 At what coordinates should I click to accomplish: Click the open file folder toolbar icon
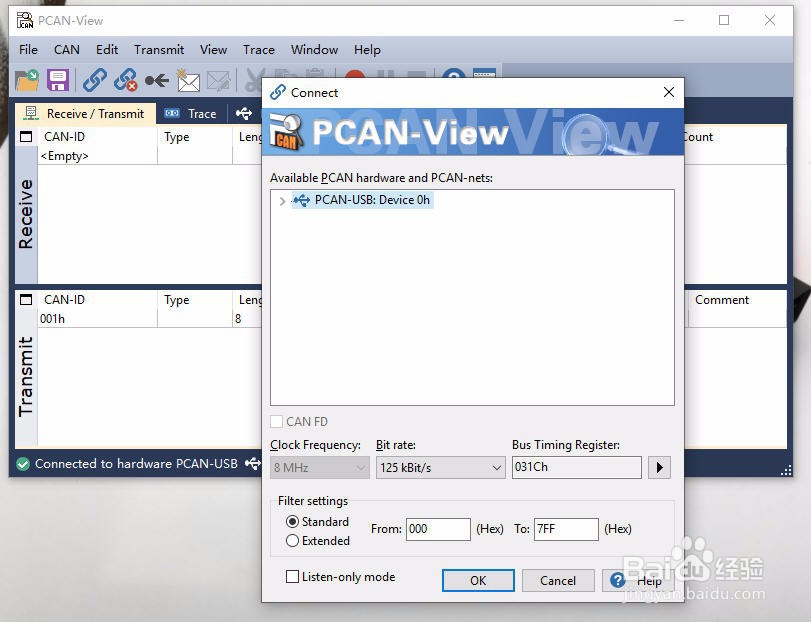[x=26, y=80]
